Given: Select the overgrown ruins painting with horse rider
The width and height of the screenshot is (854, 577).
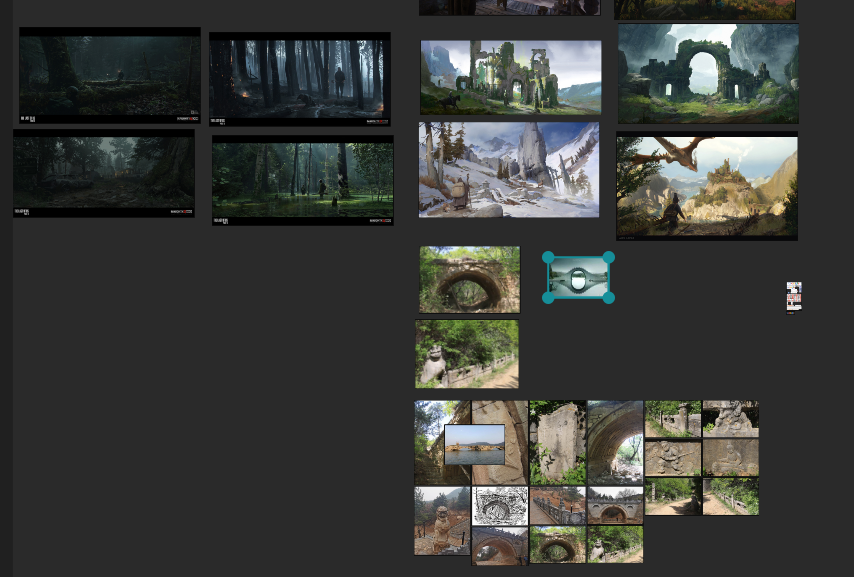Looking at the screenshot, I should [511, 77].
